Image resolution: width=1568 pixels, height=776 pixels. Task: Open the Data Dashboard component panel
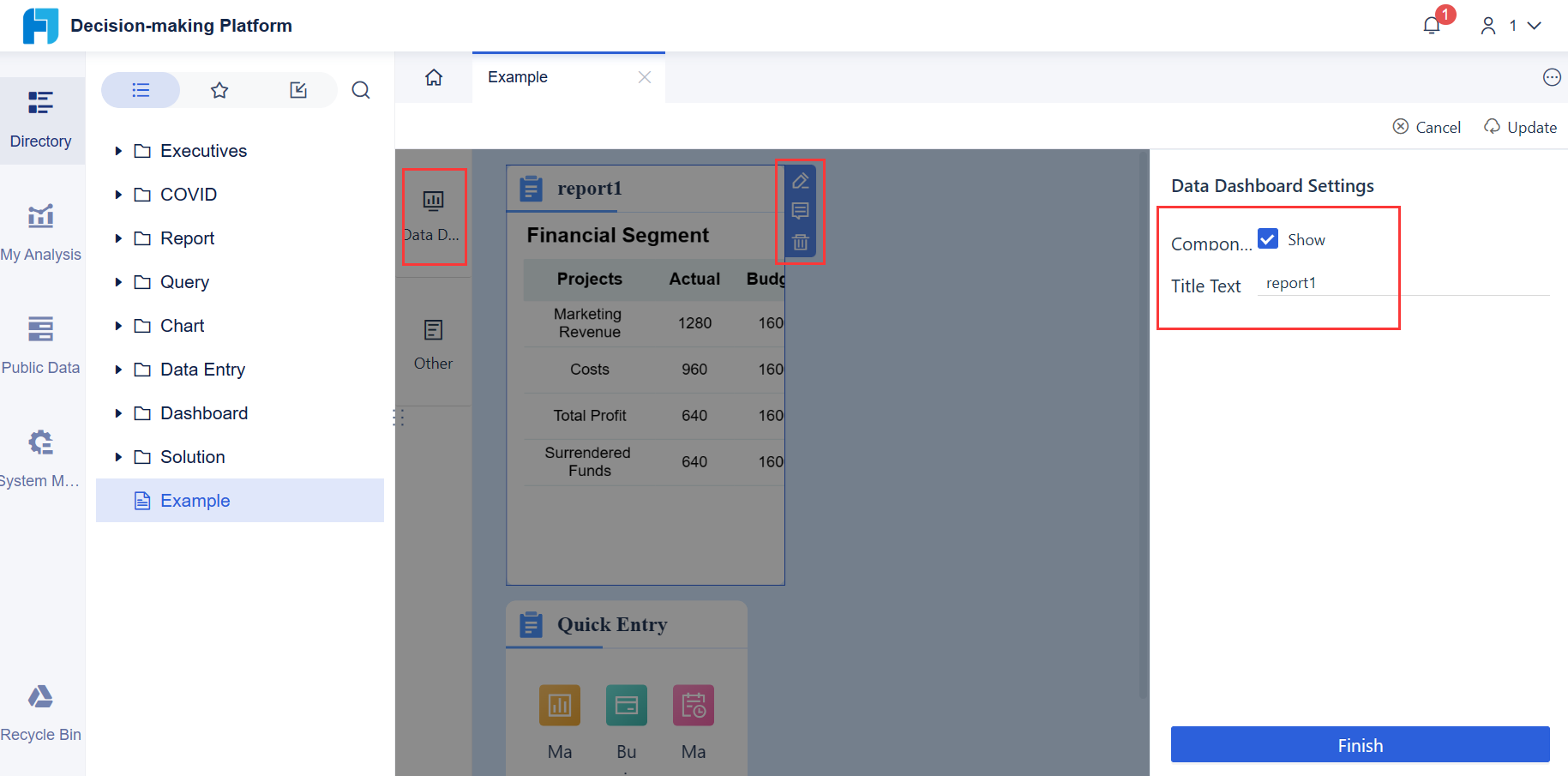(433, 216)
